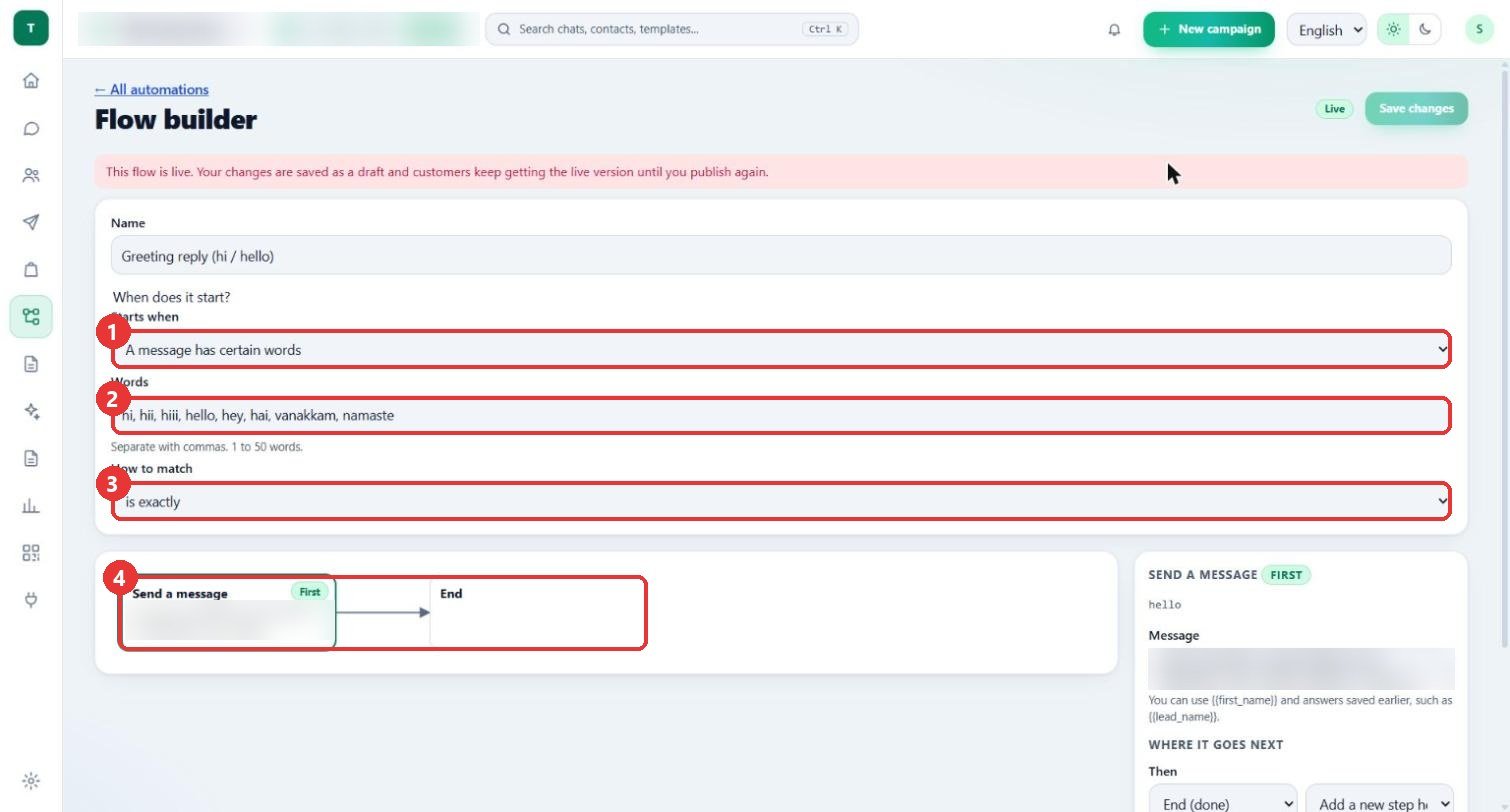Open the Starts when trigger dropdown
Screen dimensions: 1510x812
781,350
